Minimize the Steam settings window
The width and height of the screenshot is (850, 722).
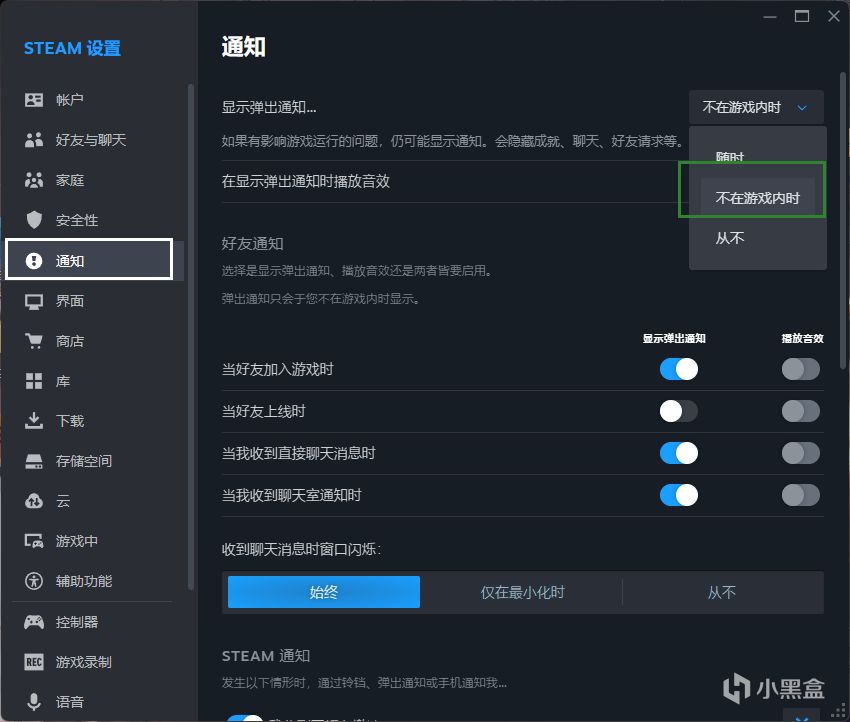click(770, 17)
